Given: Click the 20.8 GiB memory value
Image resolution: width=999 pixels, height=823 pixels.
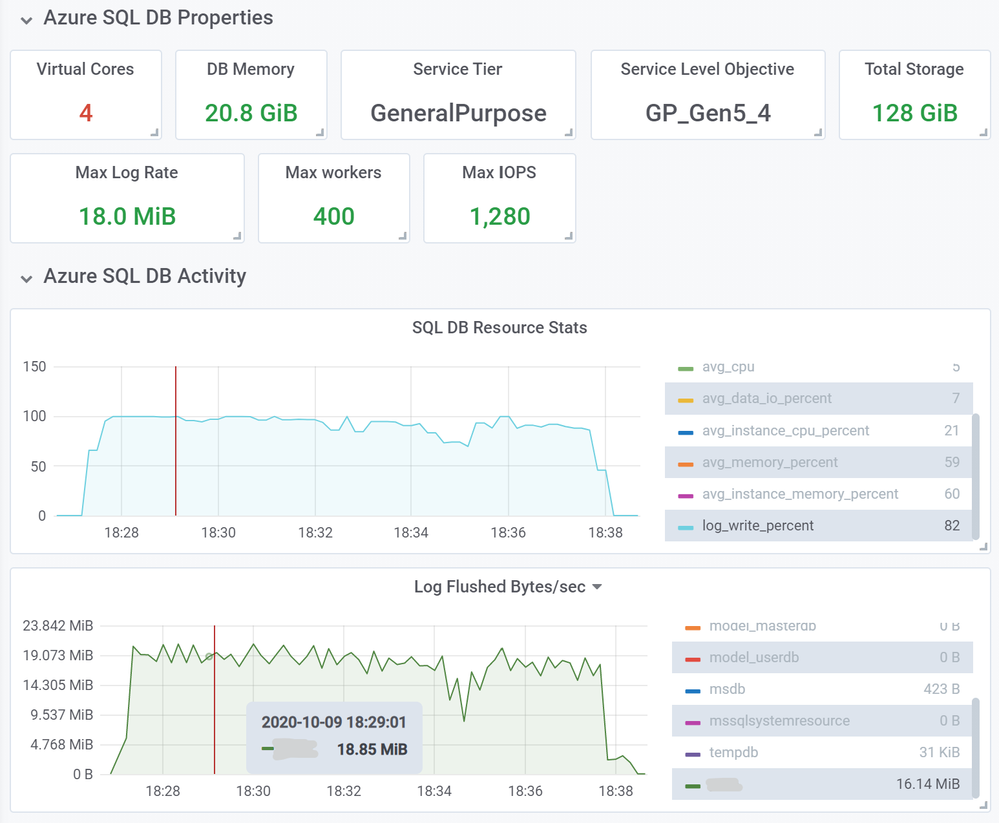Looking at the screenshot, I should (251, 113).
